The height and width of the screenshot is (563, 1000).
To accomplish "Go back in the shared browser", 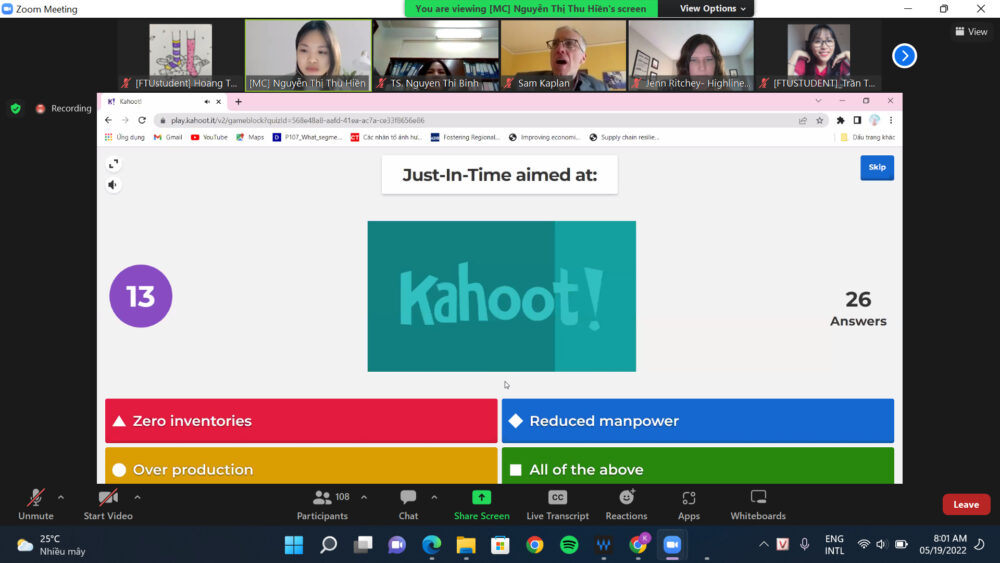I will 108,120.
